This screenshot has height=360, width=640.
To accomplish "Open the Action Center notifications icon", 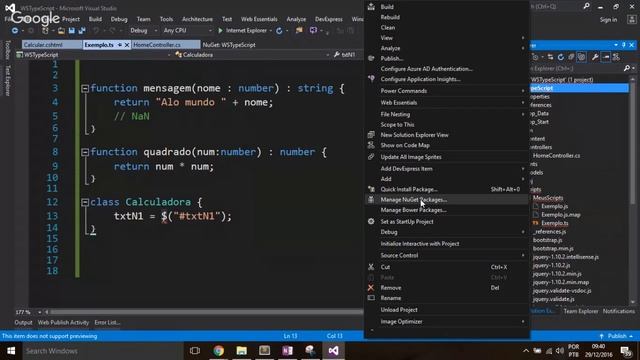I will click(x=626, y=351).
